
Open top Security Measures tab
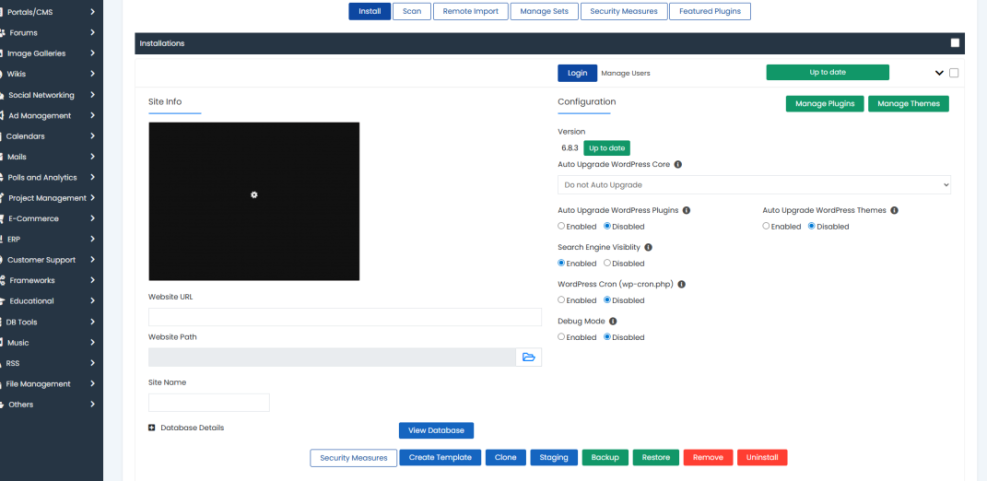click(x=624, y=11)
